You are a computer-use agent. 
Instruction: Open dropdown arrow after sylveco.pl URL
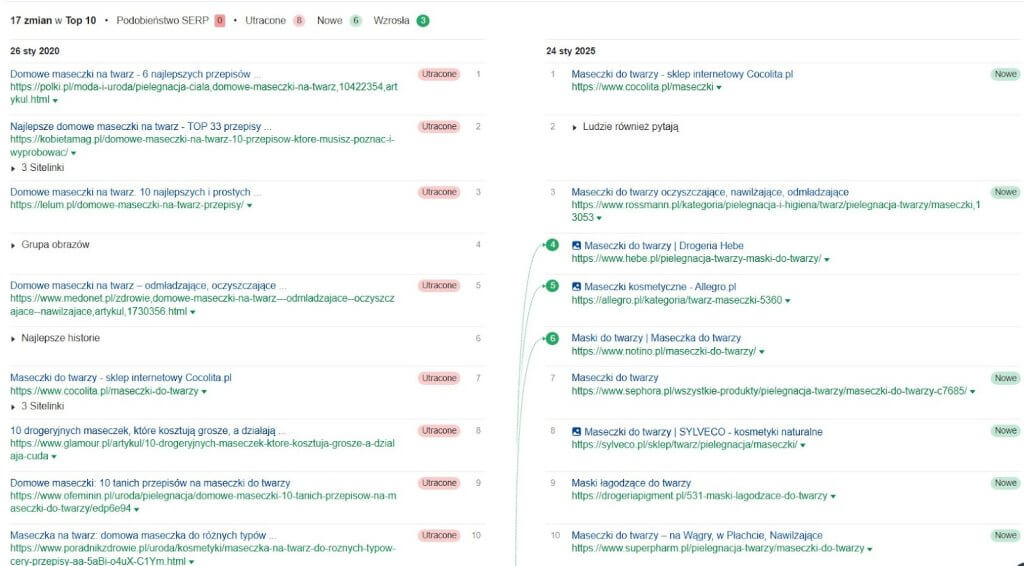(803, 446)
